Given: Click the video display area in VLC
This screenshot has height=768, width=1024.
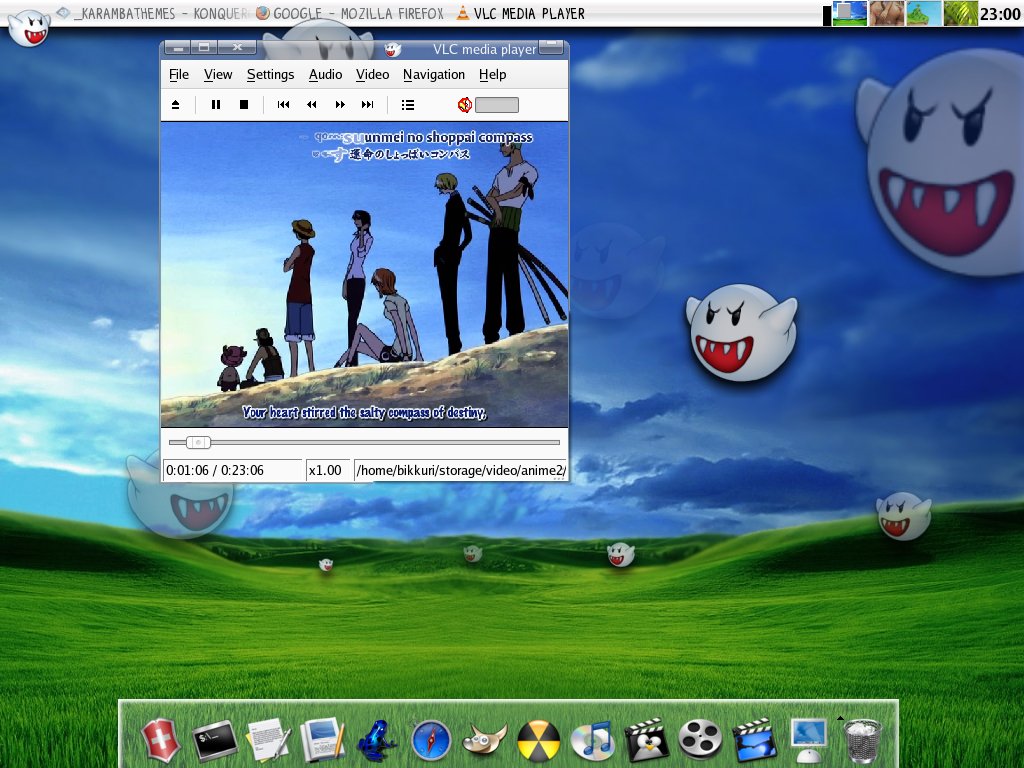Looking at the screenshot, I should 364,274.
